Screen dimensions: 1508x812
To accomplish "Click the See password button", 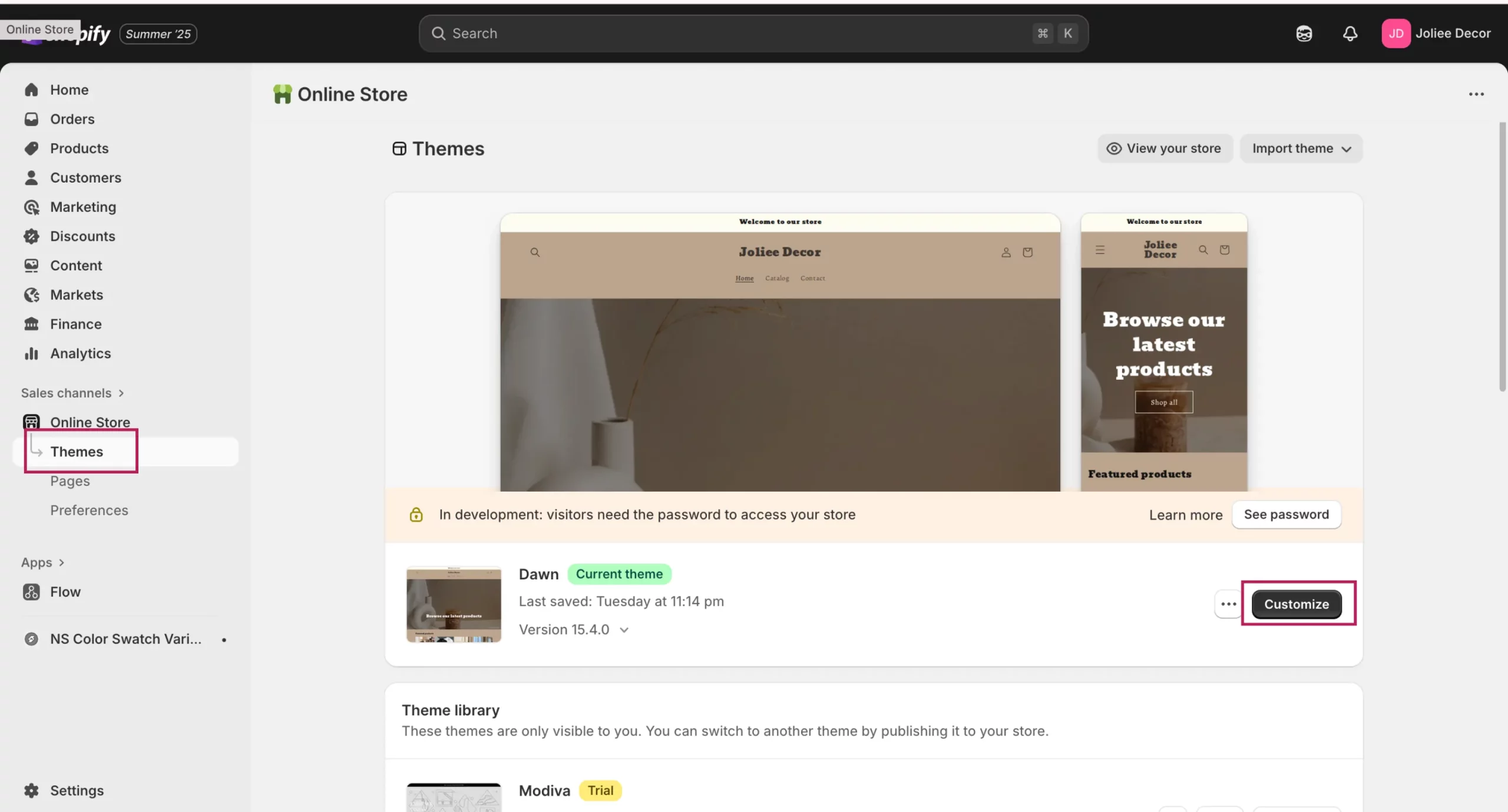I will coord(1286,515).
